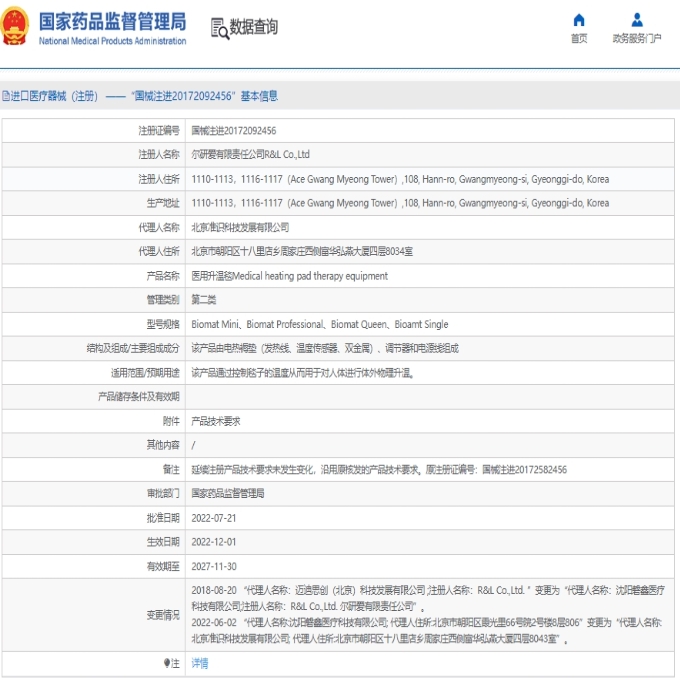The image size is (680, 680).
Task: Click the National Medical Products Administration subtitle
Action: point(112,41)
